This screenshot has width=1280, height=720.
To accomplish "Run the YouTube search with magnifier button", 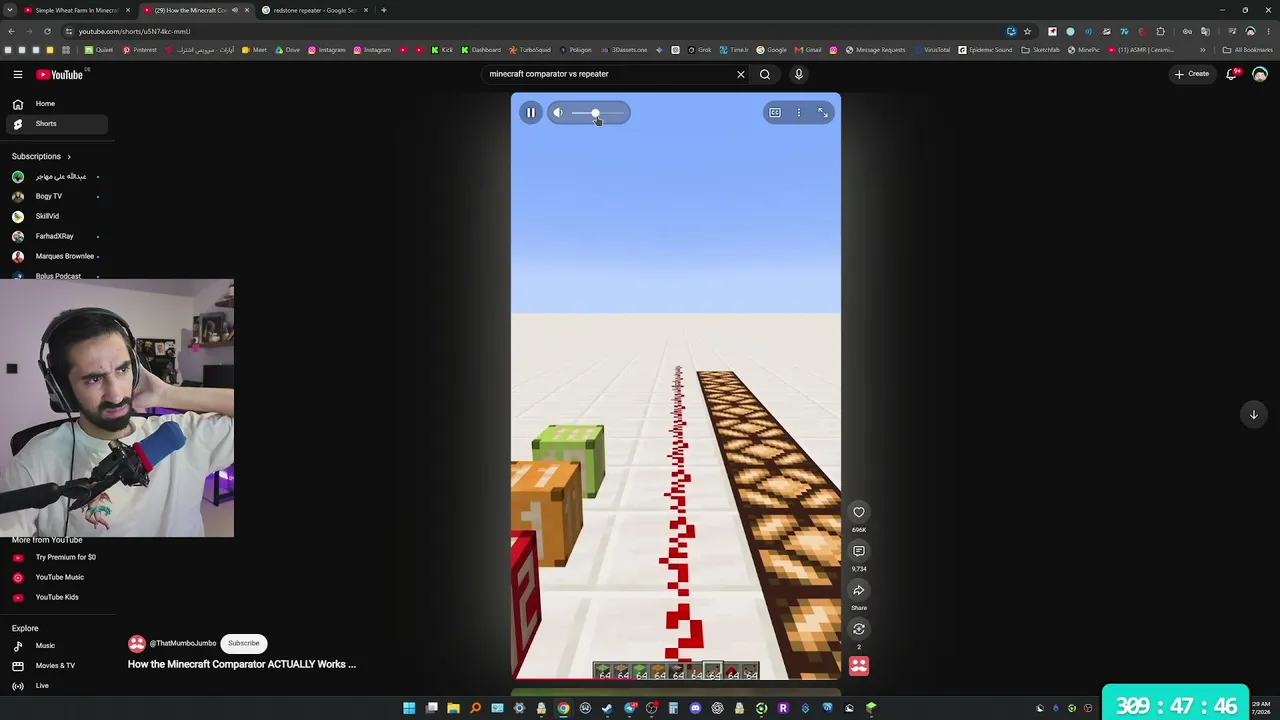I will click(x=765, y=74).
